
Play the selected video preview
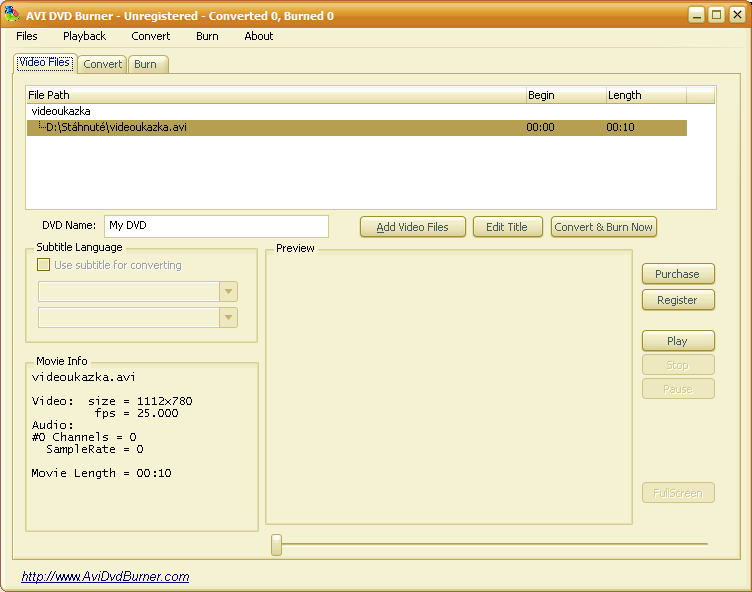coord(677,341)
